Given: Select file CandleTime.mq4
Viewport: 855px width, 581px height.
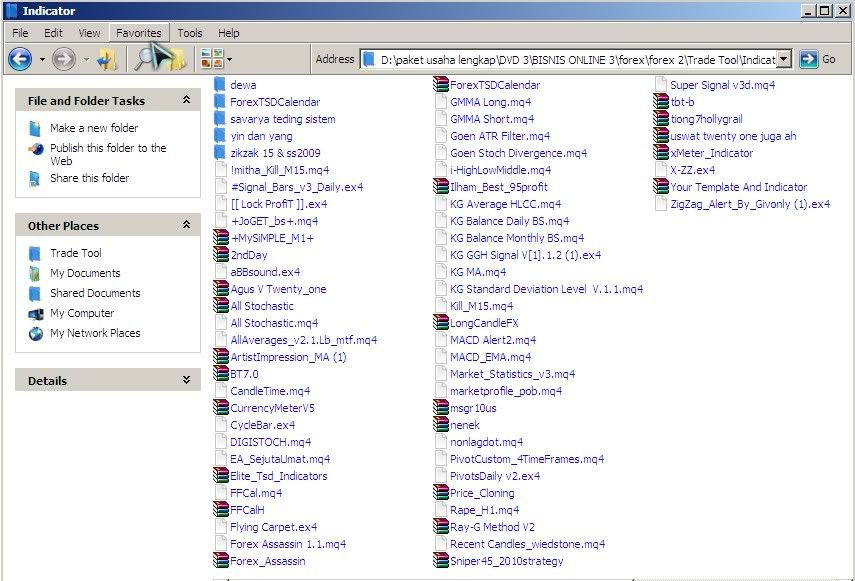Looking at the screenshot, I should tap(270, 391).
